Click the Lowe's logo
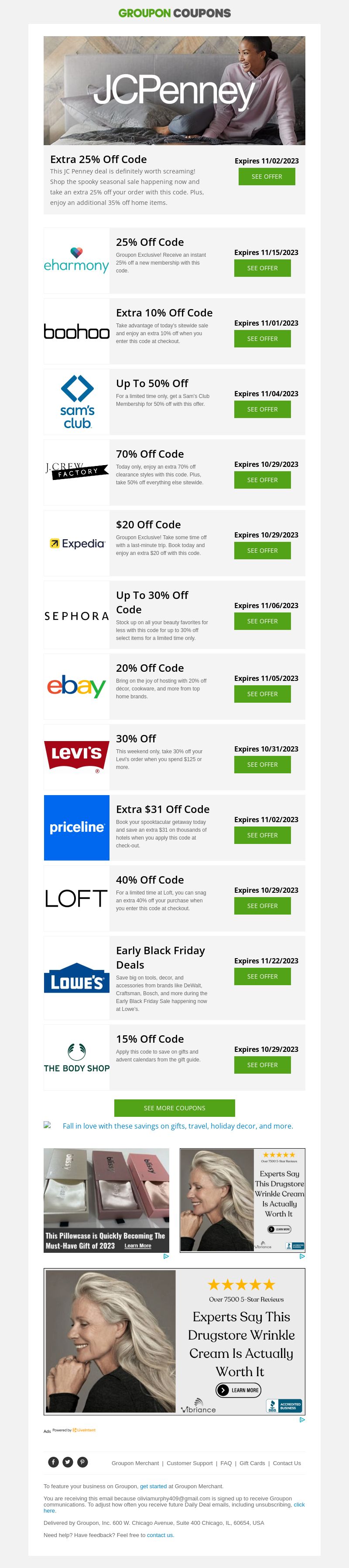 77,978
